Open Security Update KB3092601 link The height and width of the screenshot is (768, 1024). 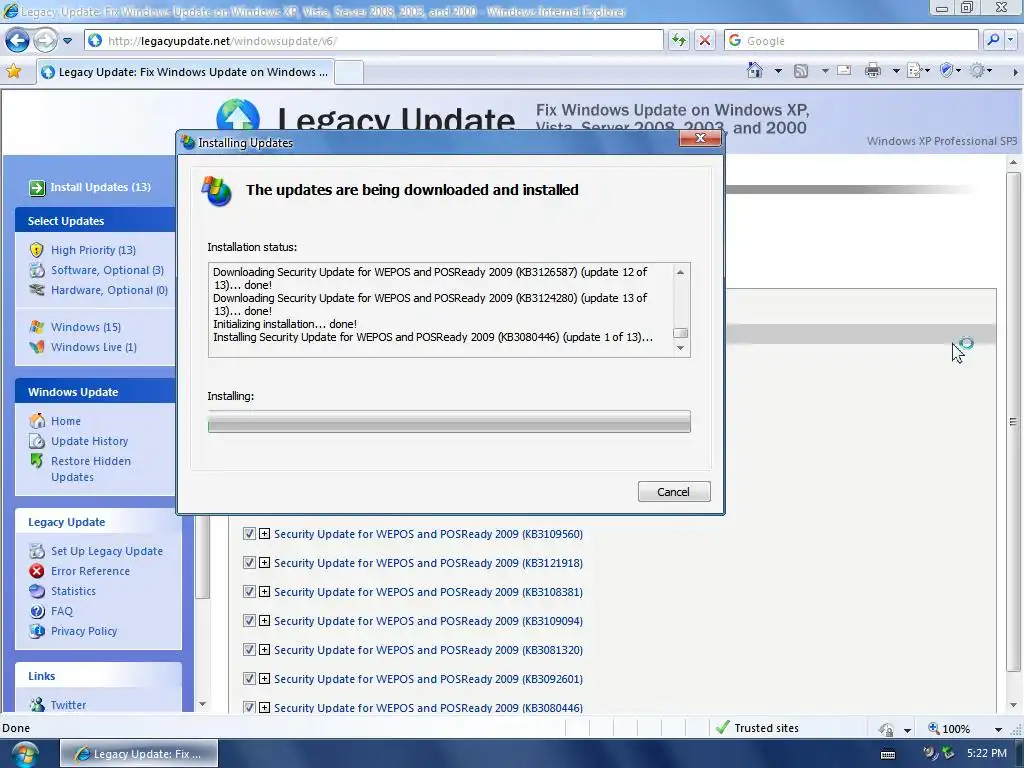[428, 679]
